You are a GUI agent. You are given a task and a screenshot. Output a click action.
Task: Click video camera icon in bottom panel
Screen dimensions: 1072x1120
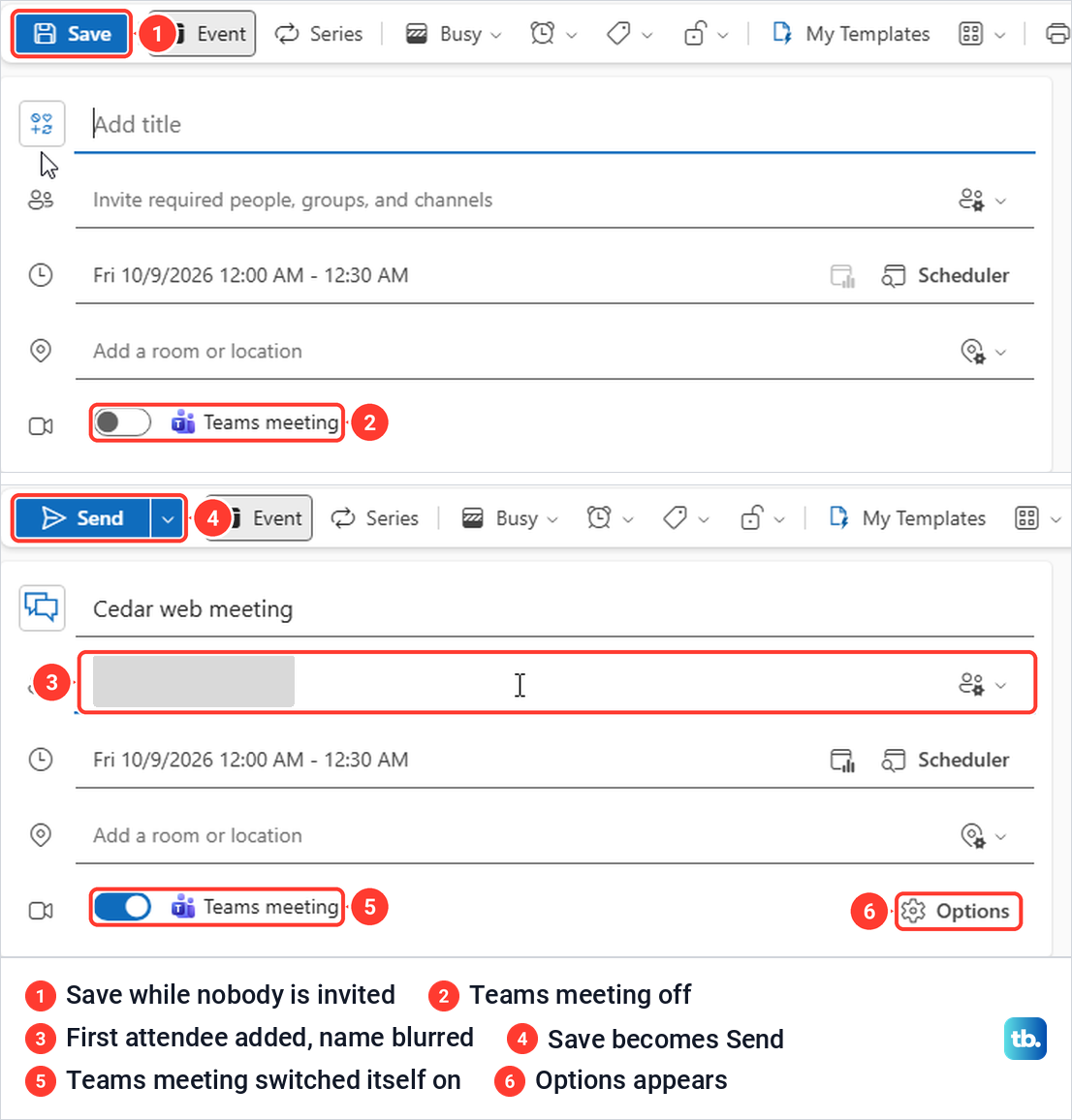41,911
